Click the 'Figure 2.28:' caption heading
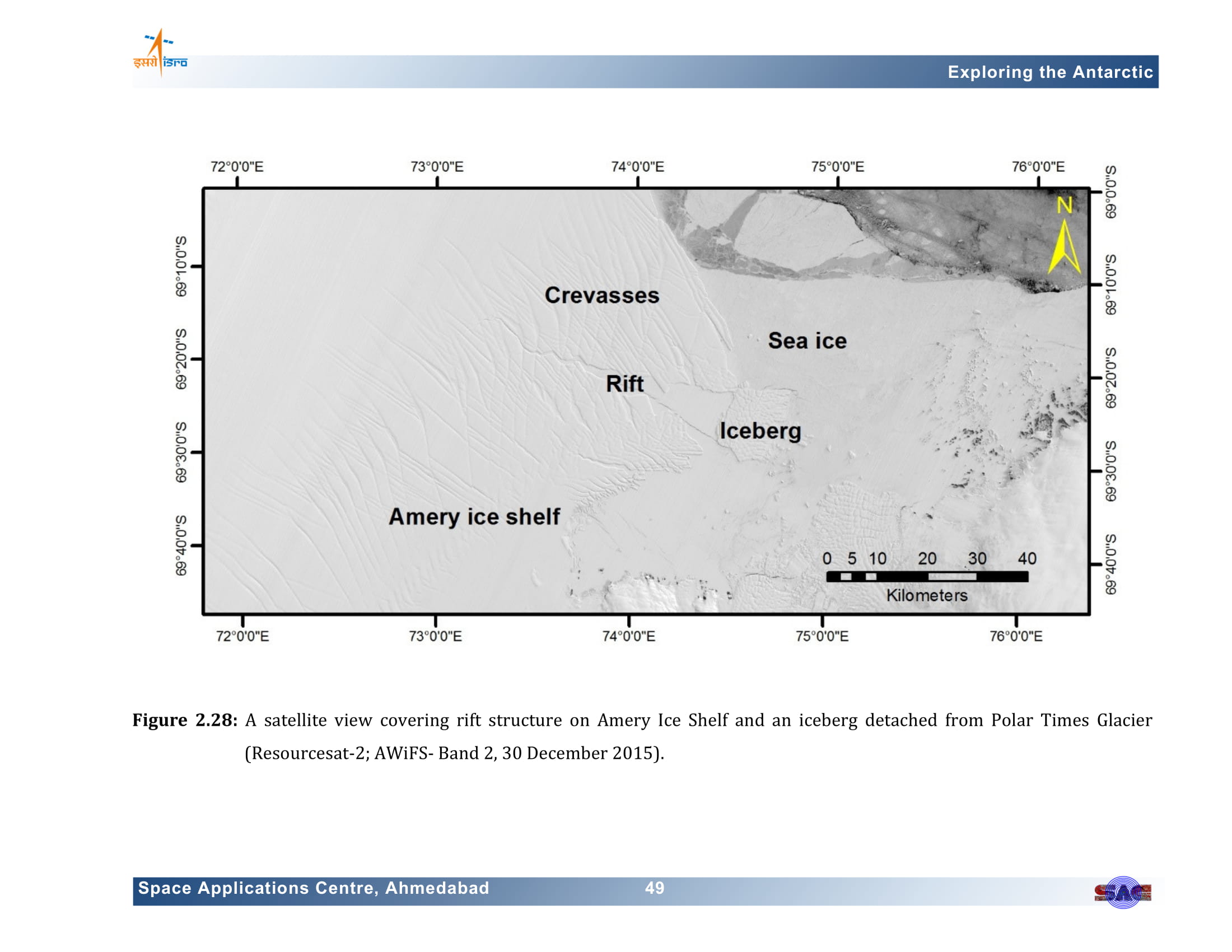The height and width of the screenshot is (952, 1232). click(185, 720)
